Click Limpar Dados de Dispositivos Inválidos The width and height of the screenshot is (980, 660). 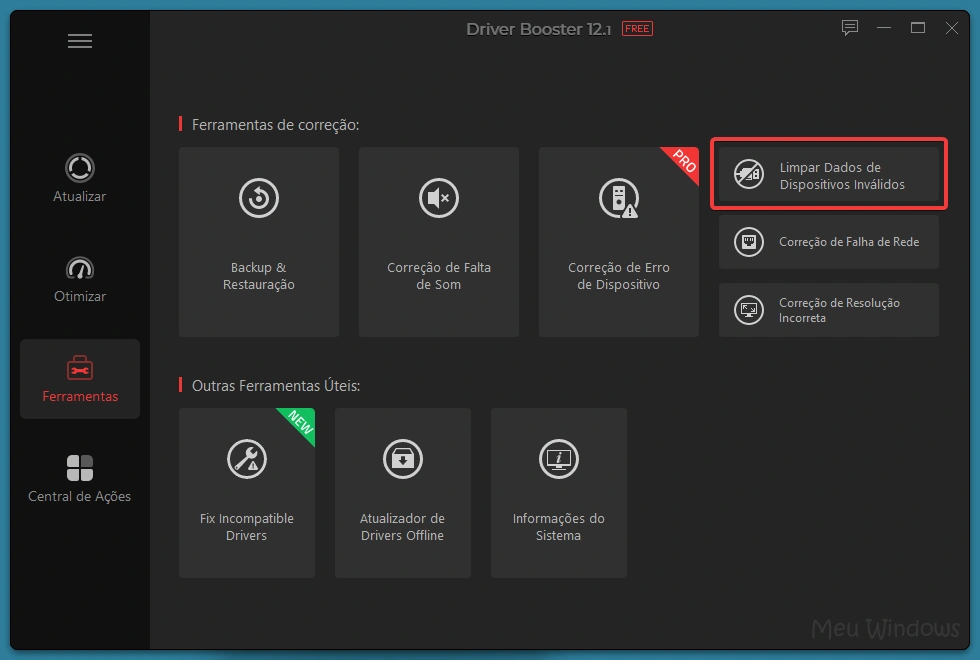tap(828, 174)
